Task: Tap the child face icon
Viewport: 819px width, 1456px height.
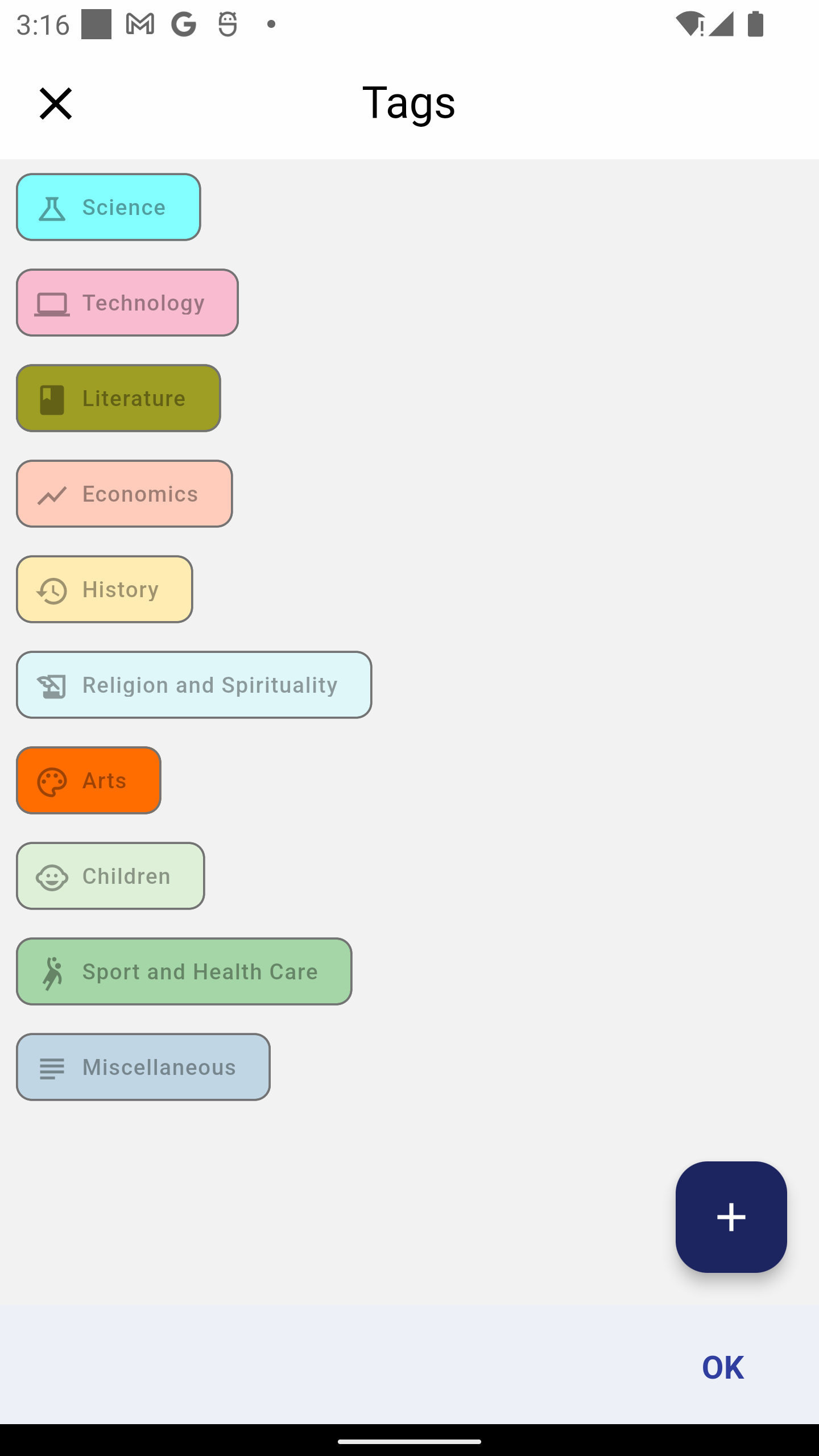Action: (52, 877)
